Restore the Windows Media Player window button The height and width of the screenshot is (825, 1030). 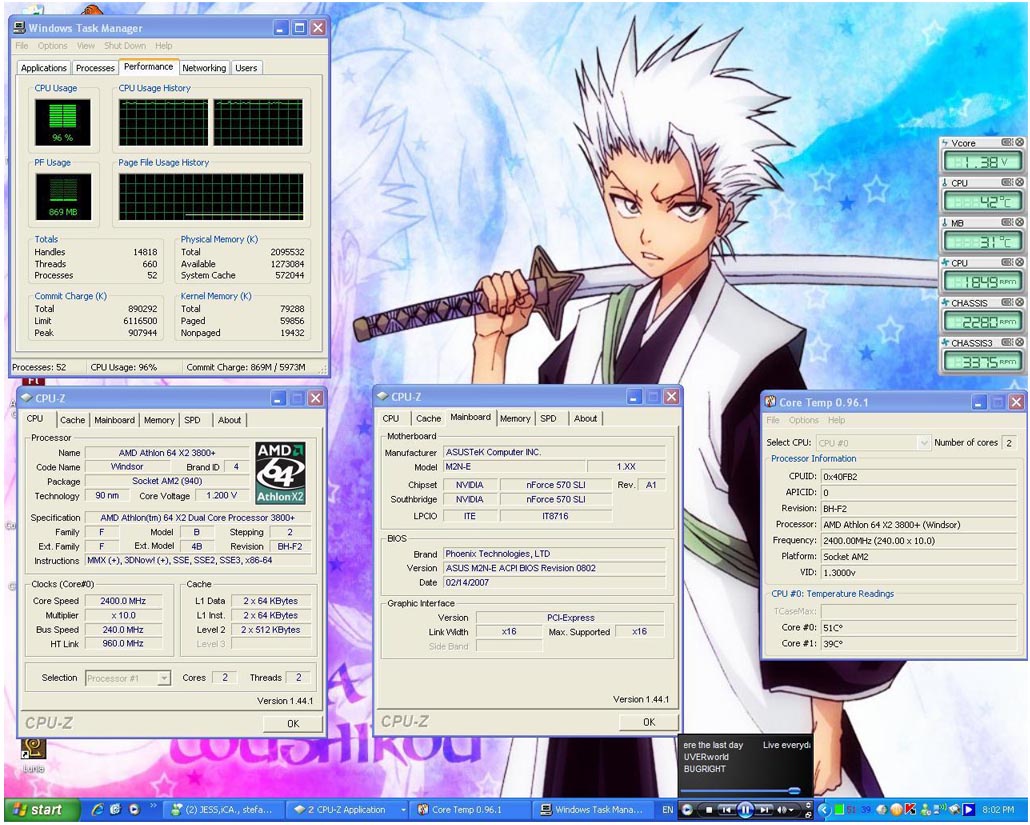[808, 815]
